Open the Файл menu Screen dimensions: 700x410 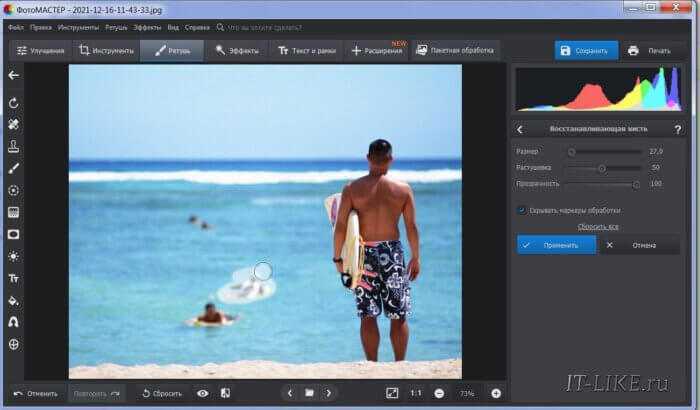click(x=16, y=28)
